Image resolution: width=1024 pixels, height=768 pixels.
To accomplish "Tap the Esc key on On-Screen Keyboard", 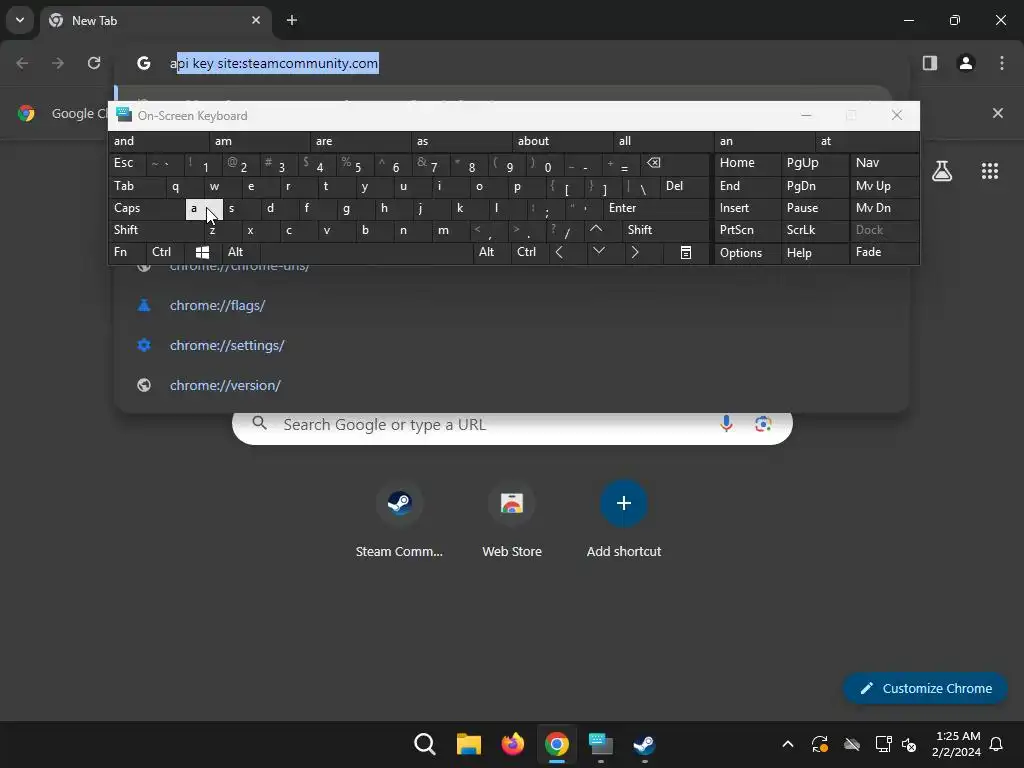I will point(127,163).
